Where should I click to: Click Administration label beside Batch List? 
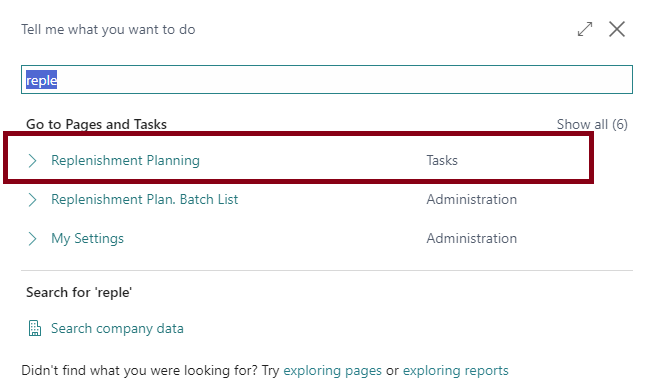point(471,199)
